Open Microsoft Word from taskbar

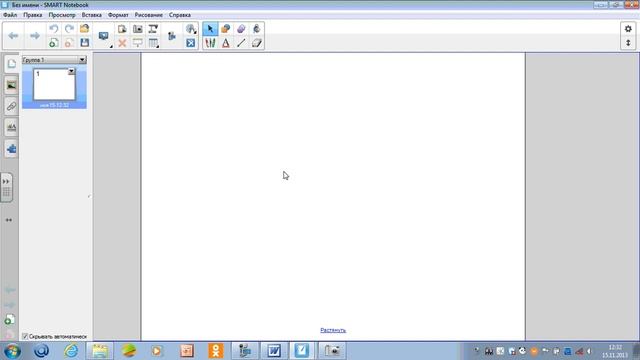[273, 351]
